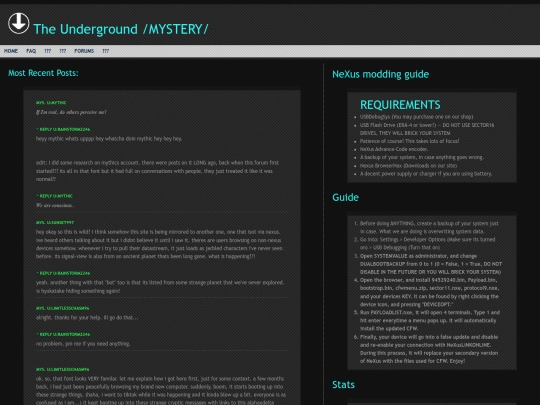This screenshot has width=540, height=405.
Task: Select the ??? nav item right after FAQ
Action: [x=48, y=51]
